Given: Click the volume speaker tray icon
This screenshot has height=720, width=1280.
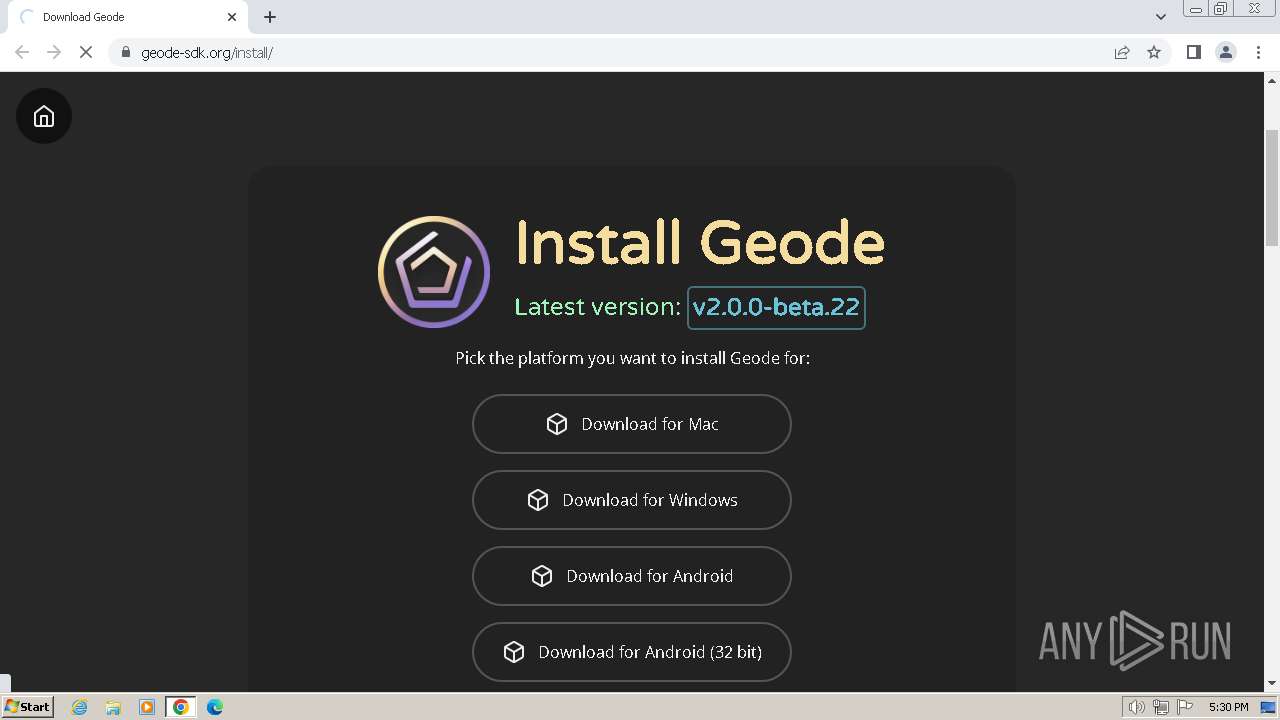Looking at the screenshot, I should pyautogui.click(x=1137, y=707).
